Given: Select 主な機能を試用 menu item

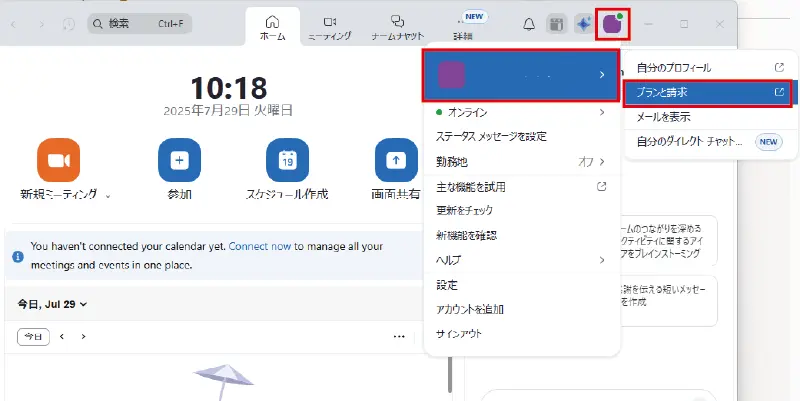Looking at the screenshot, I should 521,187.
